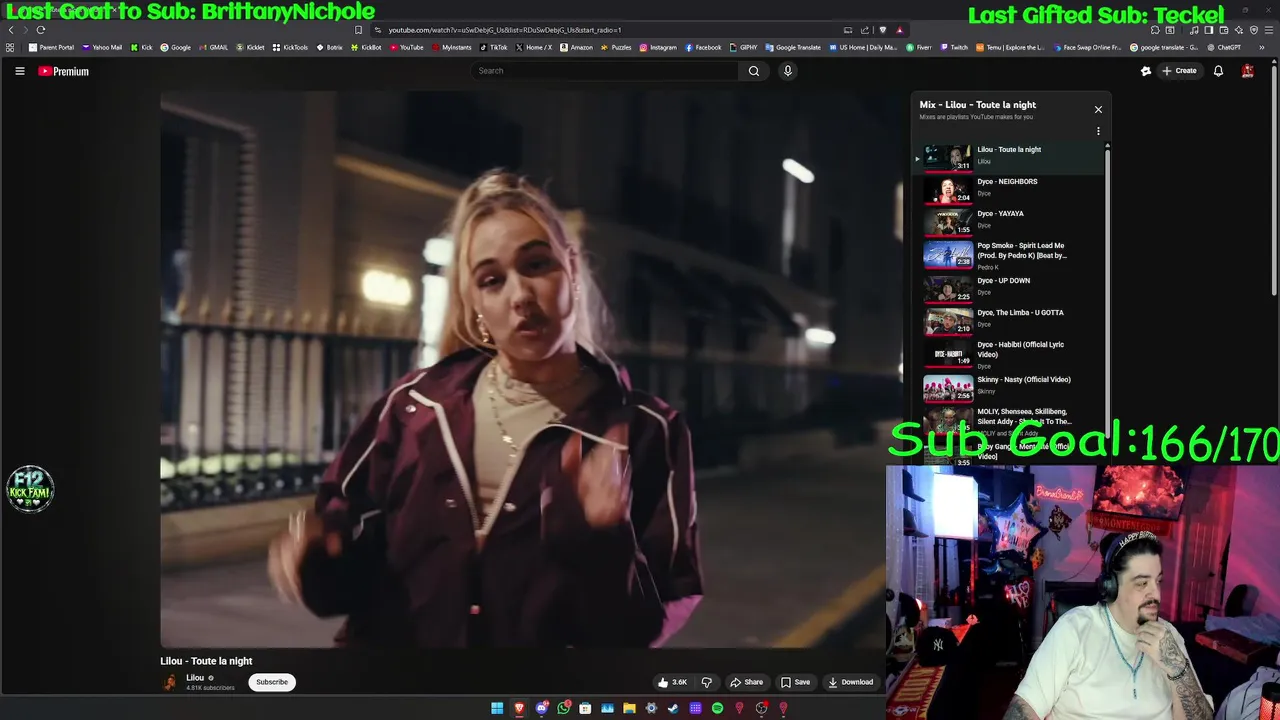
Task: Reload the page in the browser
Action: tap(41, 30)
